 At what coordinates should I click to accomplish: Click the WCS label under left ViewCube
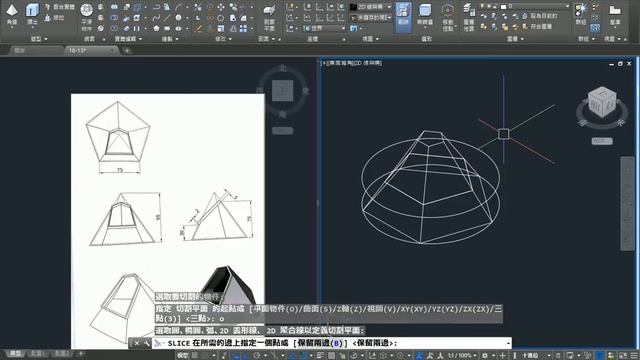tap(282, 131)
